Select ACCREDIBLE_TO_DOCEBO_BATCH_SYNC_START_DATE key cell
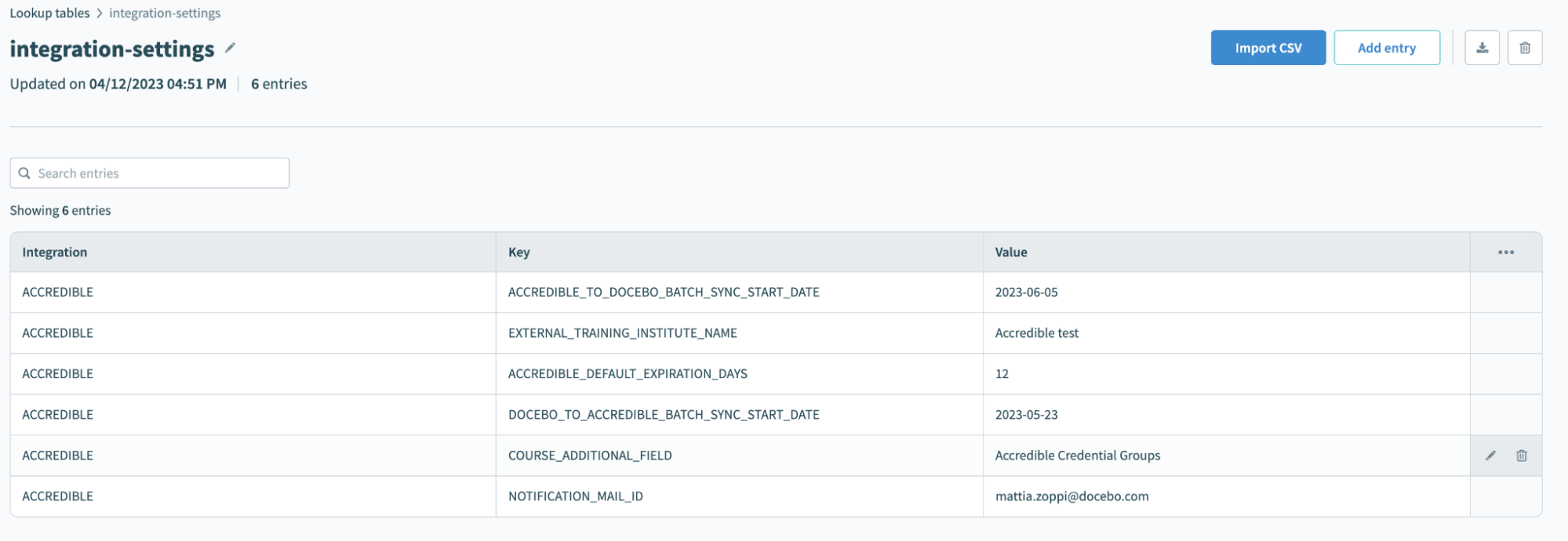Image resolution: width=1568 pixels, height=541 pixels. 740,292
